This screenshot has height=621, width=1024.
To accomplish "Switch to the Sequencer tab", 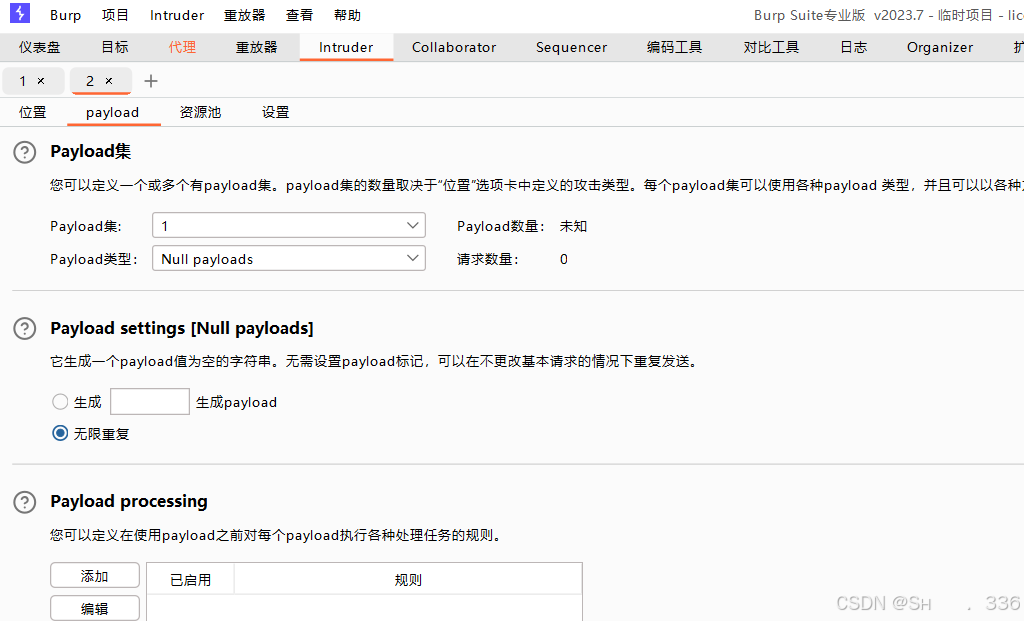I will tap(571, 47).
